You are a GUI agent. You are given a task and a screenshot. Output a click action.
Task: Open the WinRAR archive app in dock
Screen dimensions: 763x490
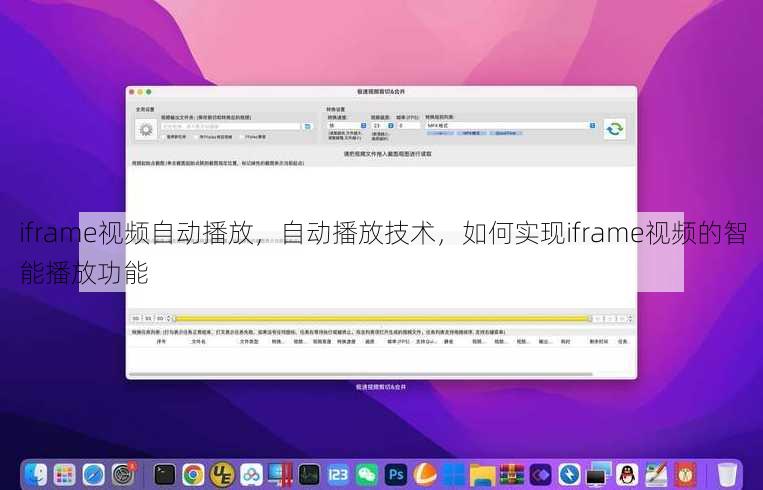[x=512, y=474]
